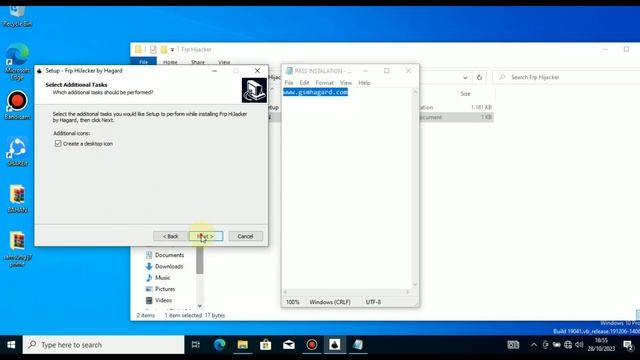640x360 pixels.
Task: Open Task View on the taskbar
Action: tap(196, 345)
